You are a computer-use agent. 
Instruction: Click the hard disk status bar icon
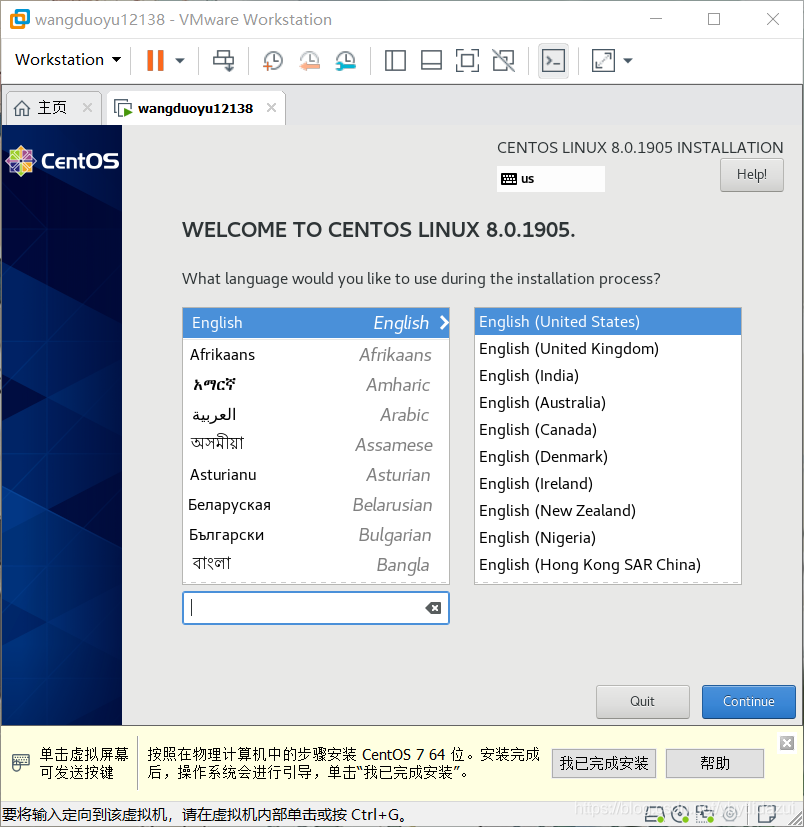tap(655, 816)
